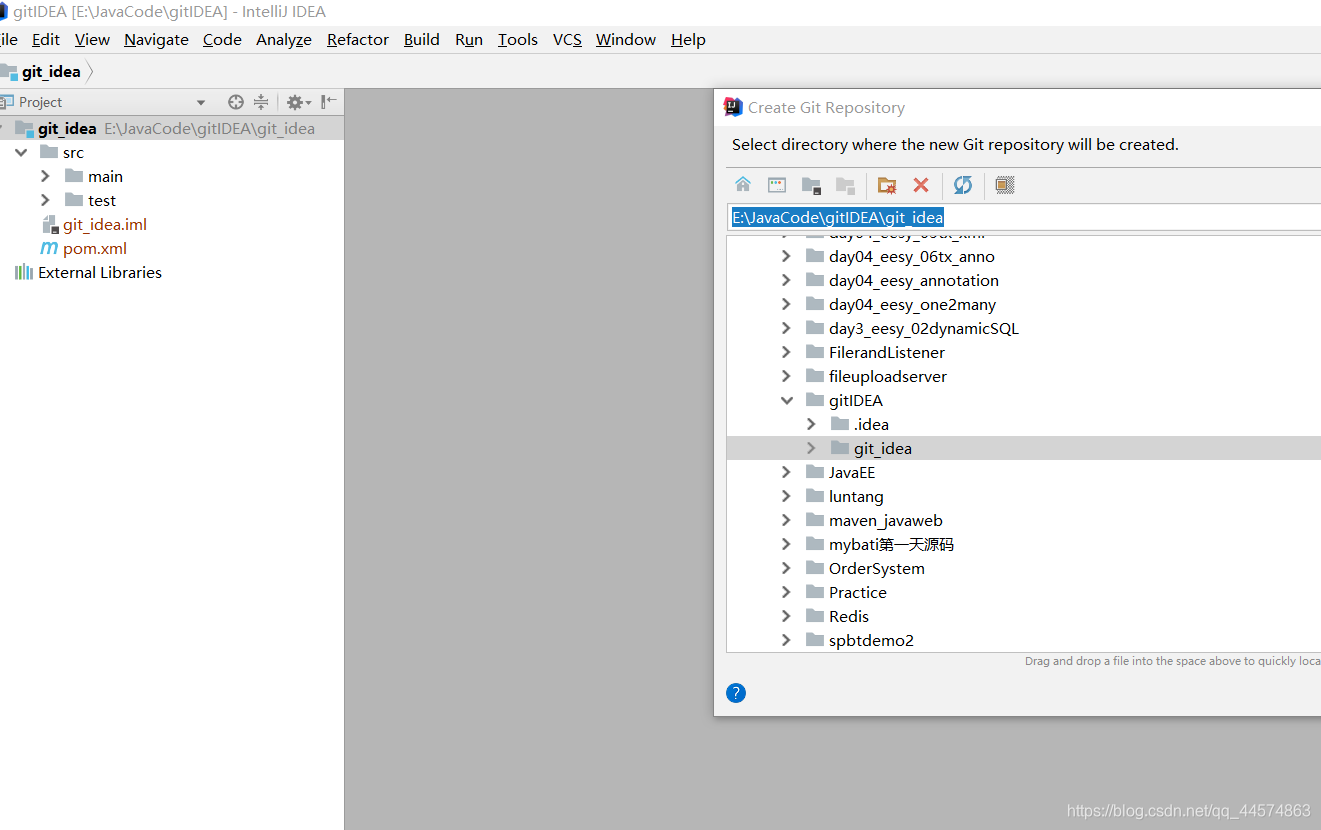Image resolution: width=1321 pixels, height=830 pixels.
Task: Expand the test folder node
Action: coord(45,200)
